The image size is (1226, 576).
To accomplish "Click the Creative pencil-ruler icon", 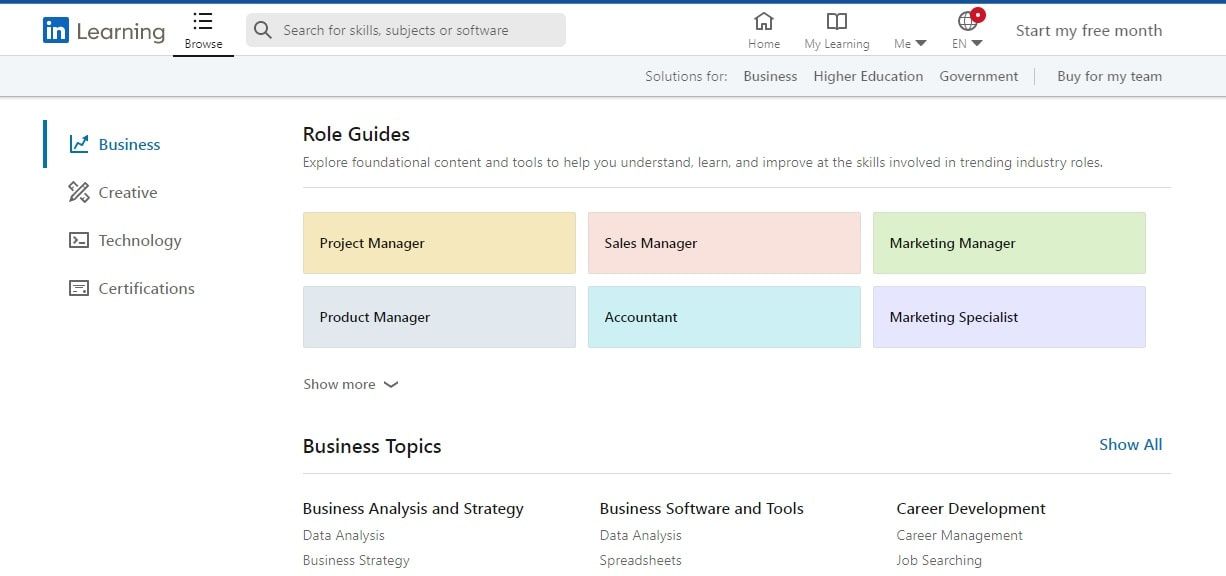I will point(79,192).
